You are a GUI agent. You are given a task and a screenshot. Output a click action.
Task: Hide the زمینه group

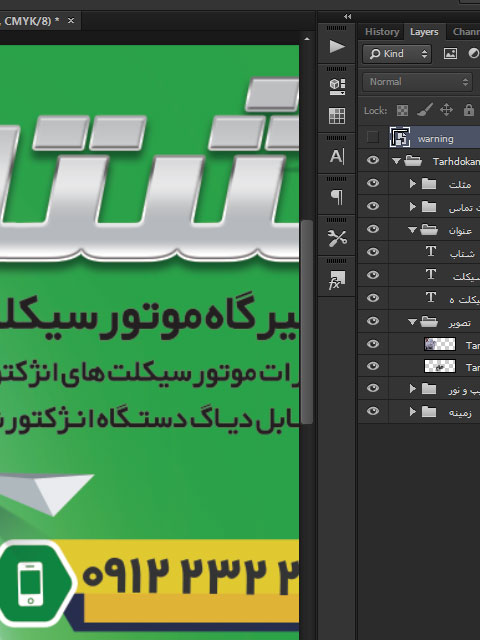(373, 411)
